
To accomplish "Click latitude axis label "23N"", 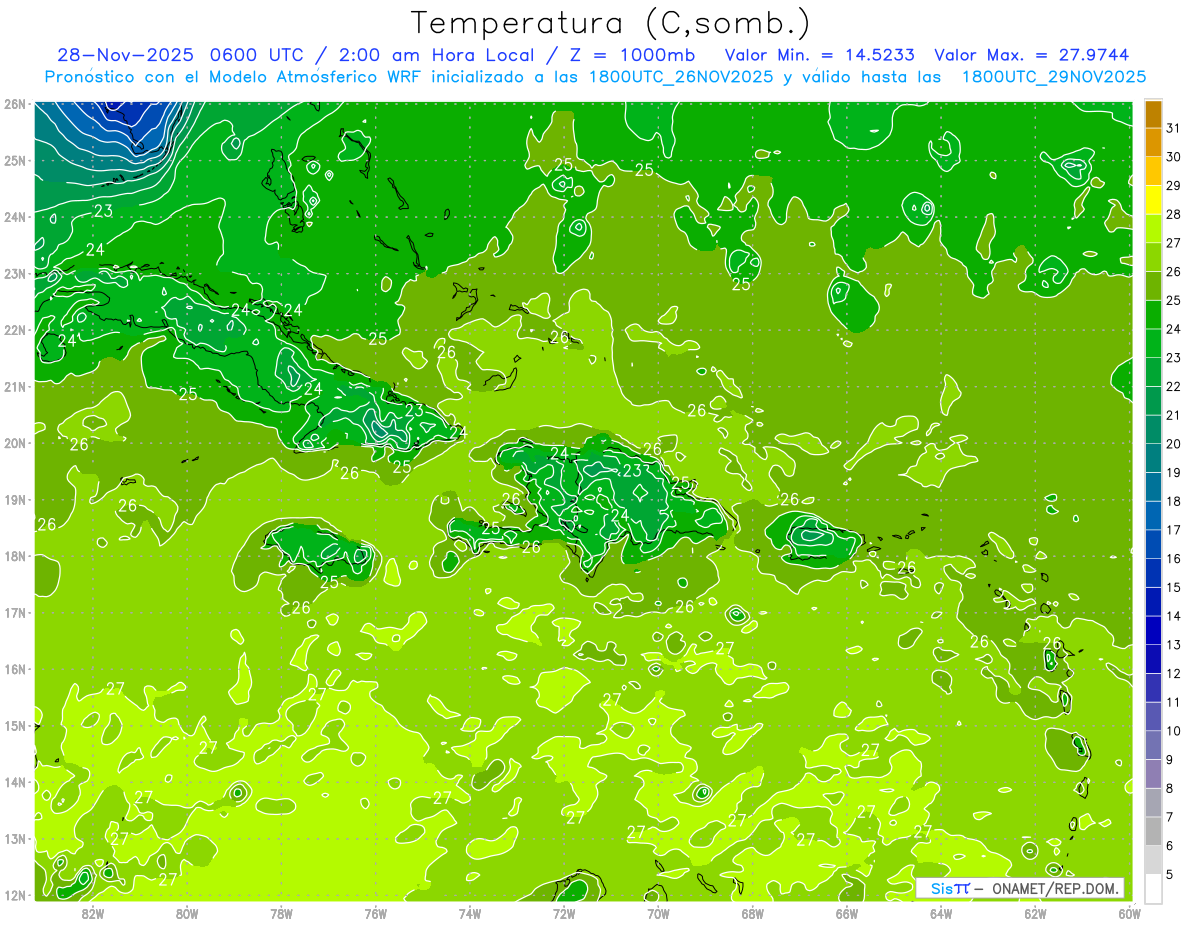I will (15, 273).
